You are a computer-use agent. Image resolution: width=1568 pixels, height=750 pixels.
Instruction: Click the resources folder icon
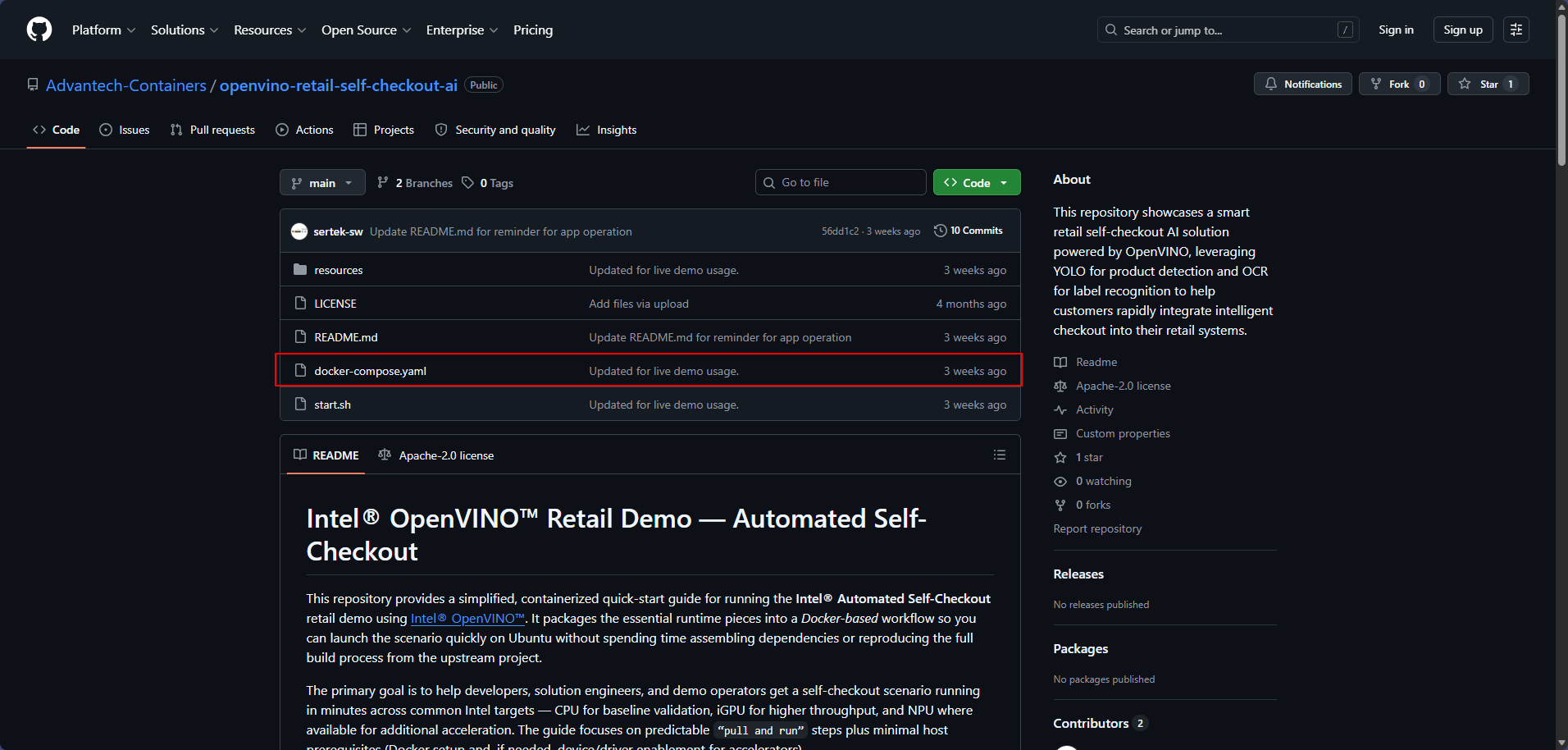click(x=300, y=270)
